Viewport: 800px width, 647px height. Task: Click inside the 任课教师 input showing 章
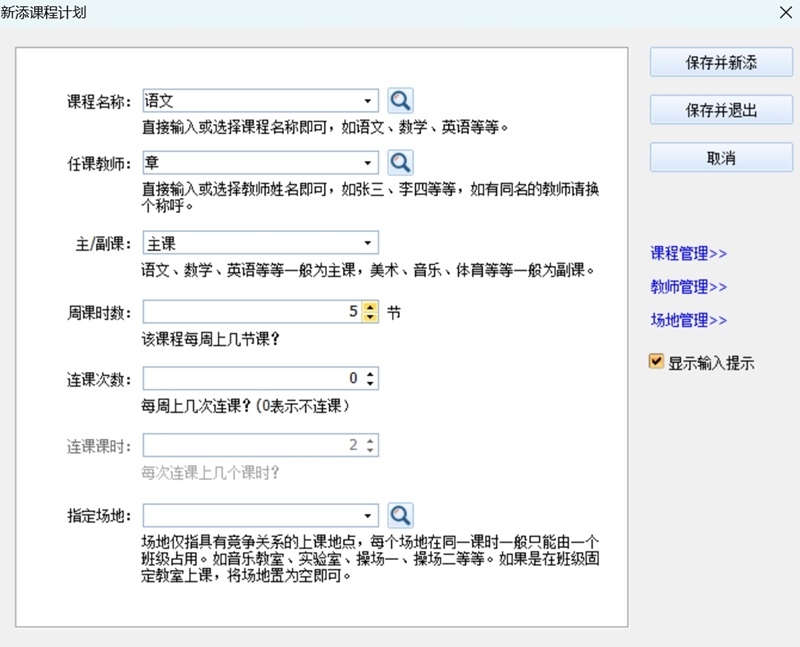[x=250, y=162]
